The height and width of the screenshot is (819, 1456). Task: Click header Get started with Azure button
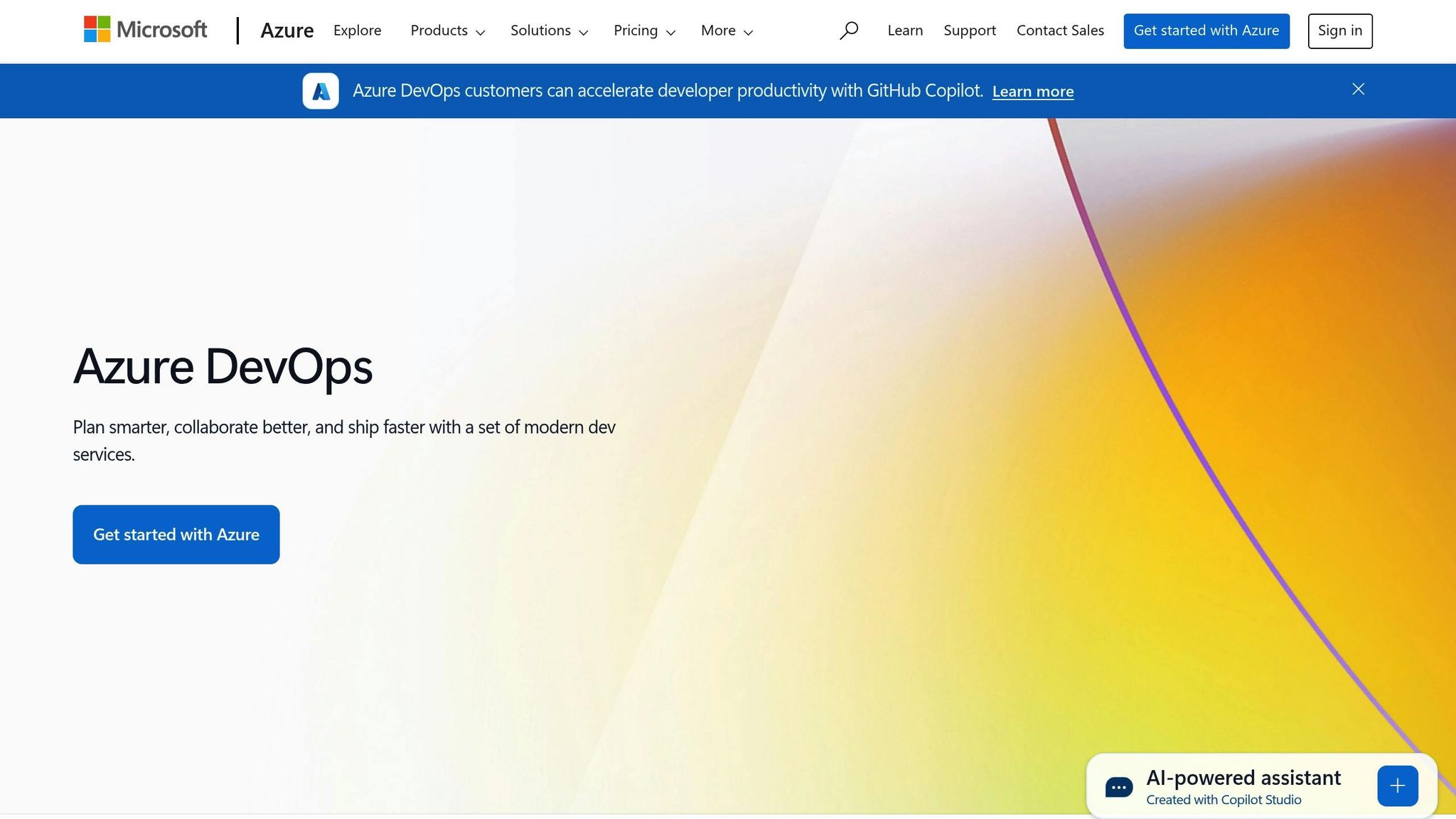tap(1206, 31)
